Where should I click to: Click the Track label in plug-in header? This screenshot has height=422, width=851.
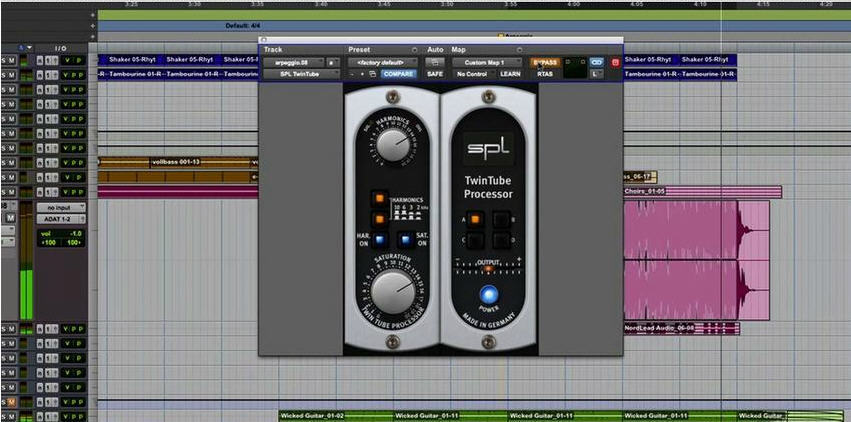click(273, 50)
